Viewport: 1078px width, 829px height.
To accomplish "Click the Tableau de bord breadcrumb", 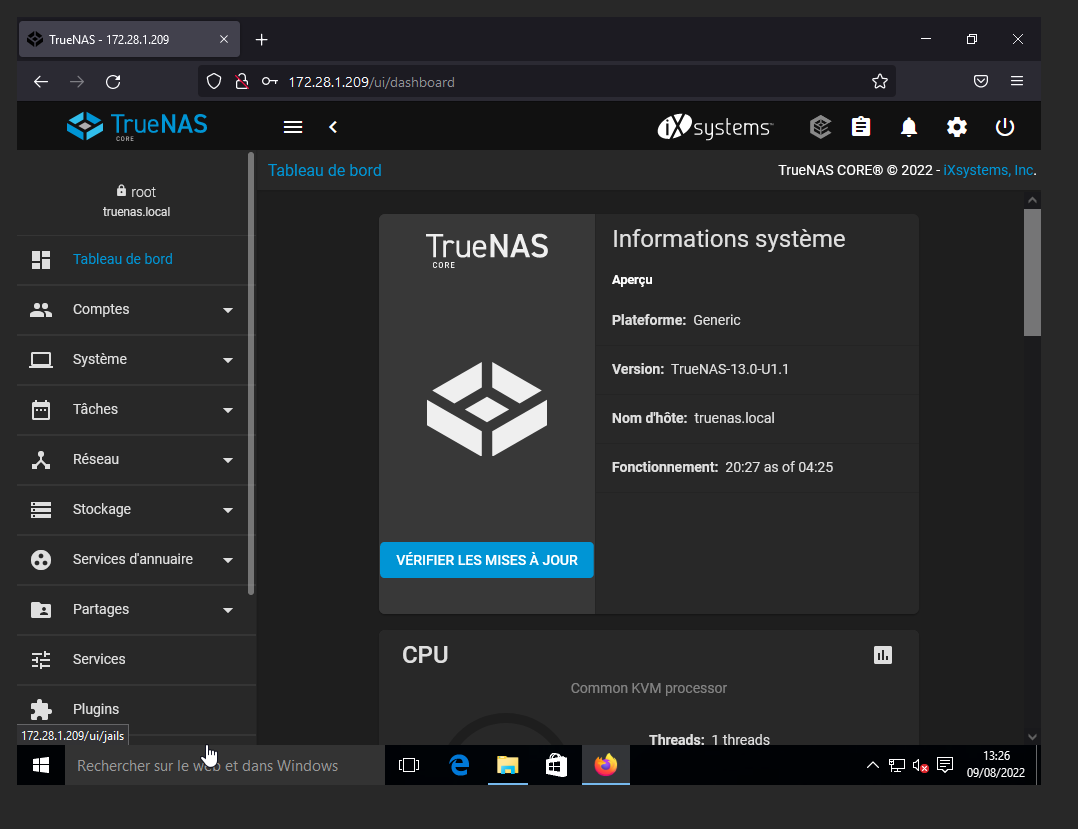I will 324,170.
